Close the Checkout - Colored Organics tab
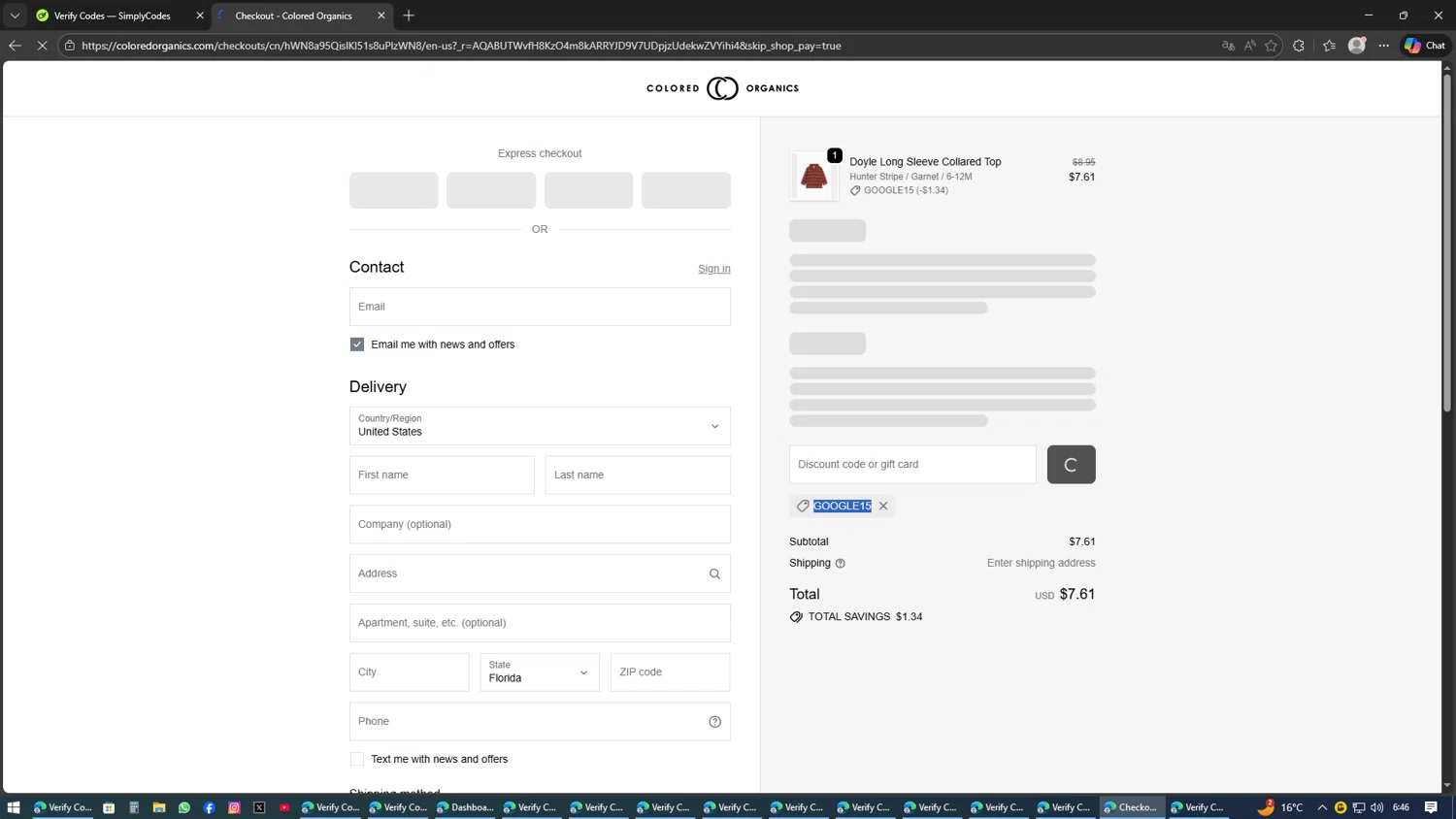The image size is (1456, 819). click(381, 16)
